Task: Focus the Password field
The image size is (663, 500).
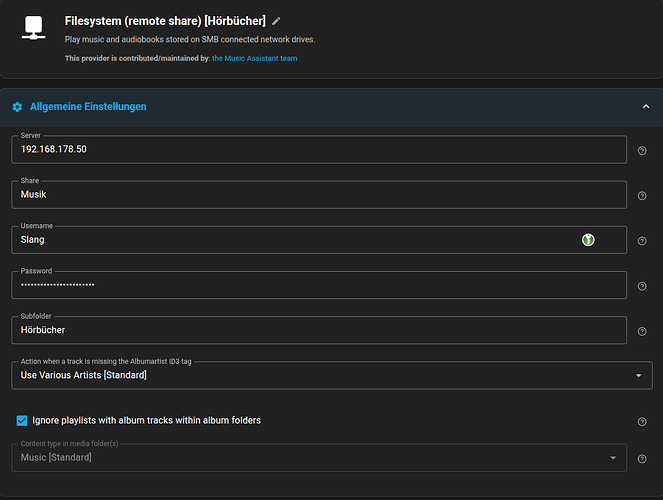Action: [x=319, y=285]
